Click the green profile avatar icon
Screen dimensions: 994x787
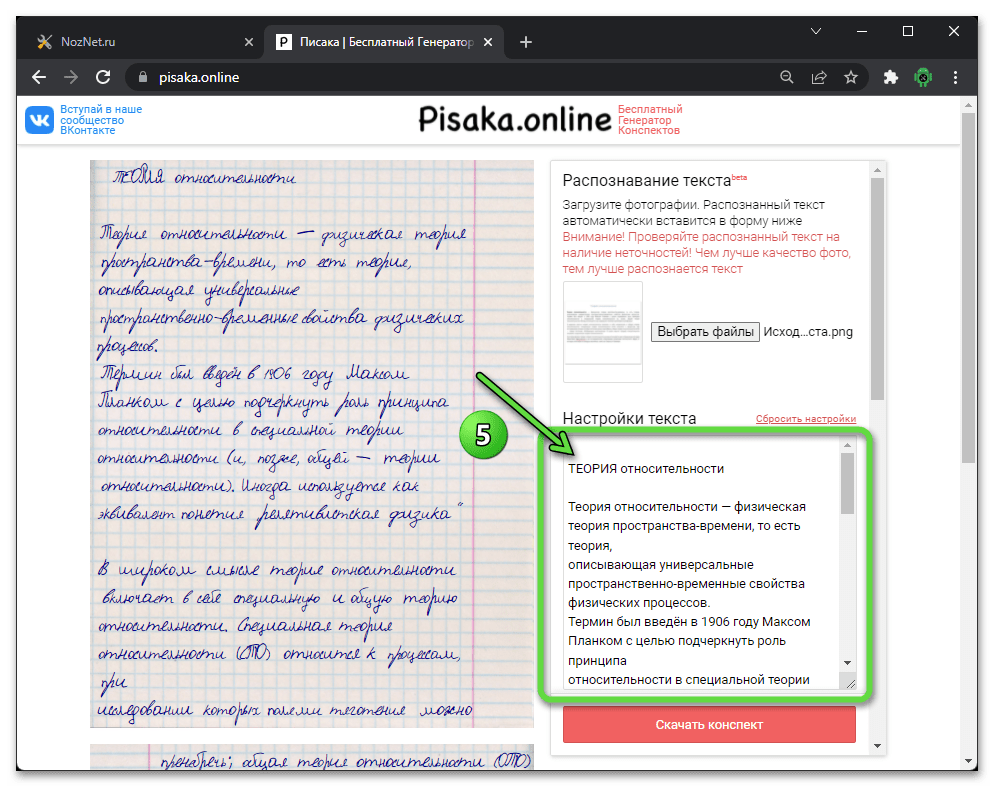click(x=924, y=77)
